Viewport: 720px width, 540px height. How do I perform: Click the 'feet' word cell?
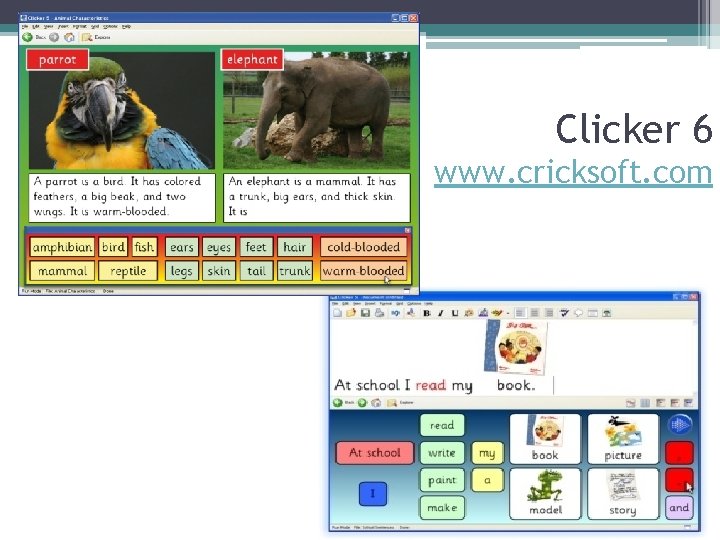click(256, 247)
